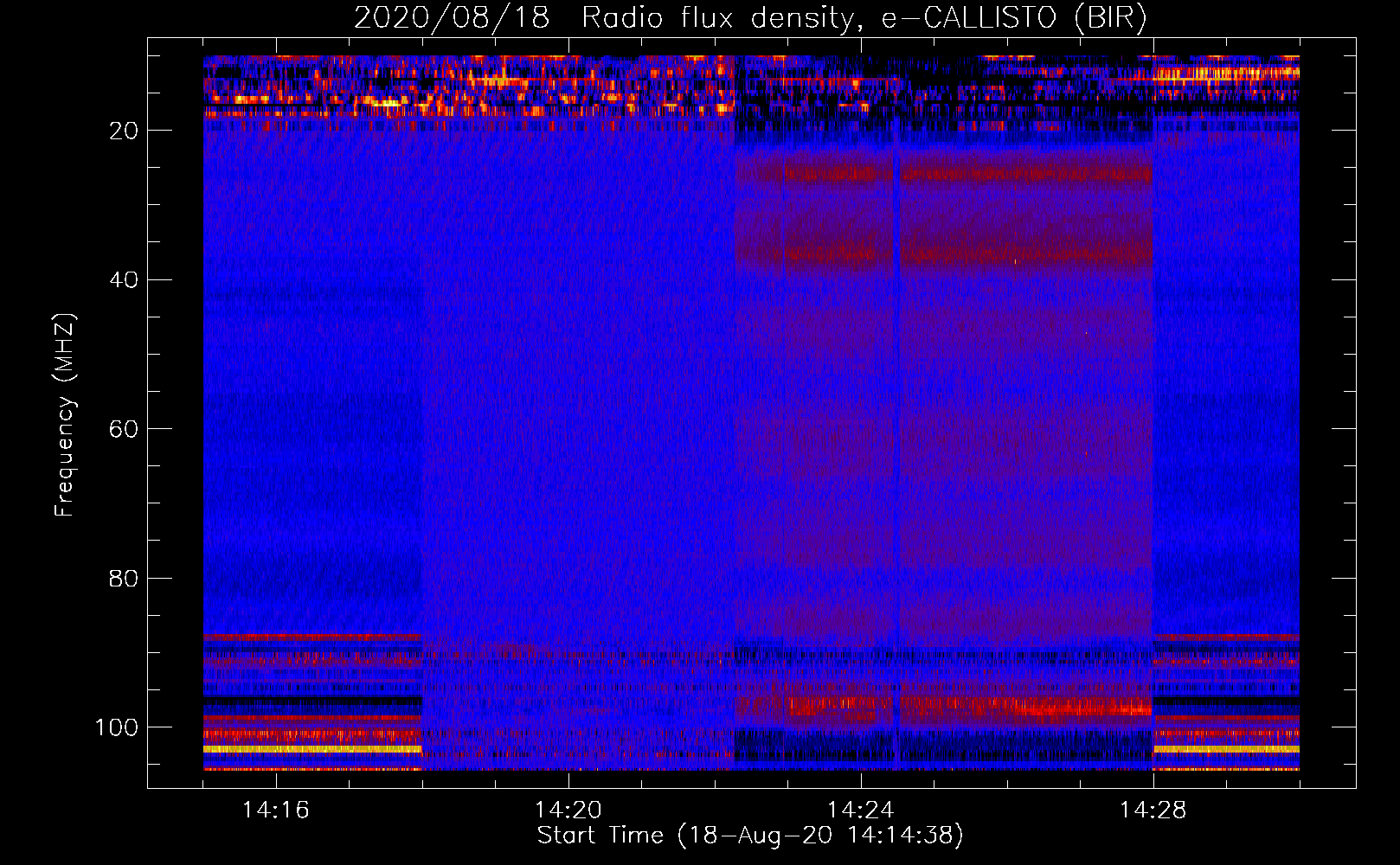The height and width of the screenshot is (865, 1400).
Task: Click the 100 MHz frequency tick label
Action: 117,727
